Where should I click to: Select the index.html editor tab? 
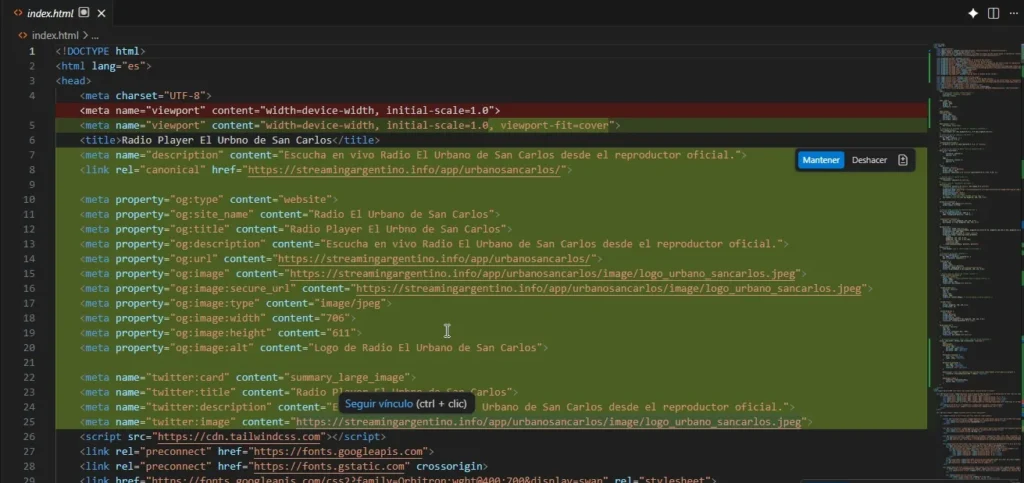[52, 13]
